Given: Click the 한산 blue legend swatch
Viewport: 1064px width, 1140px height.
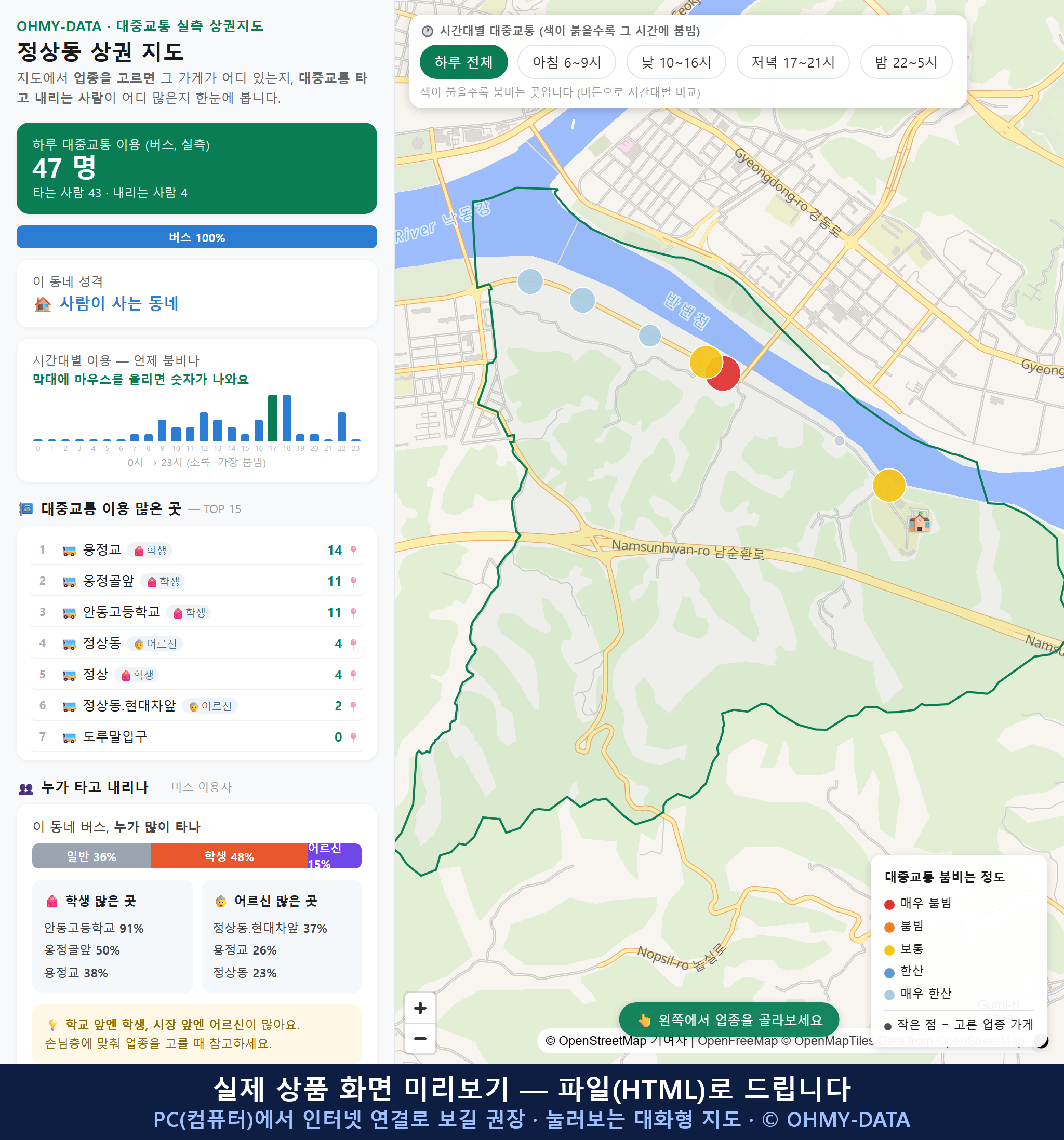Looking at the screenshot, I should [889, 973].
